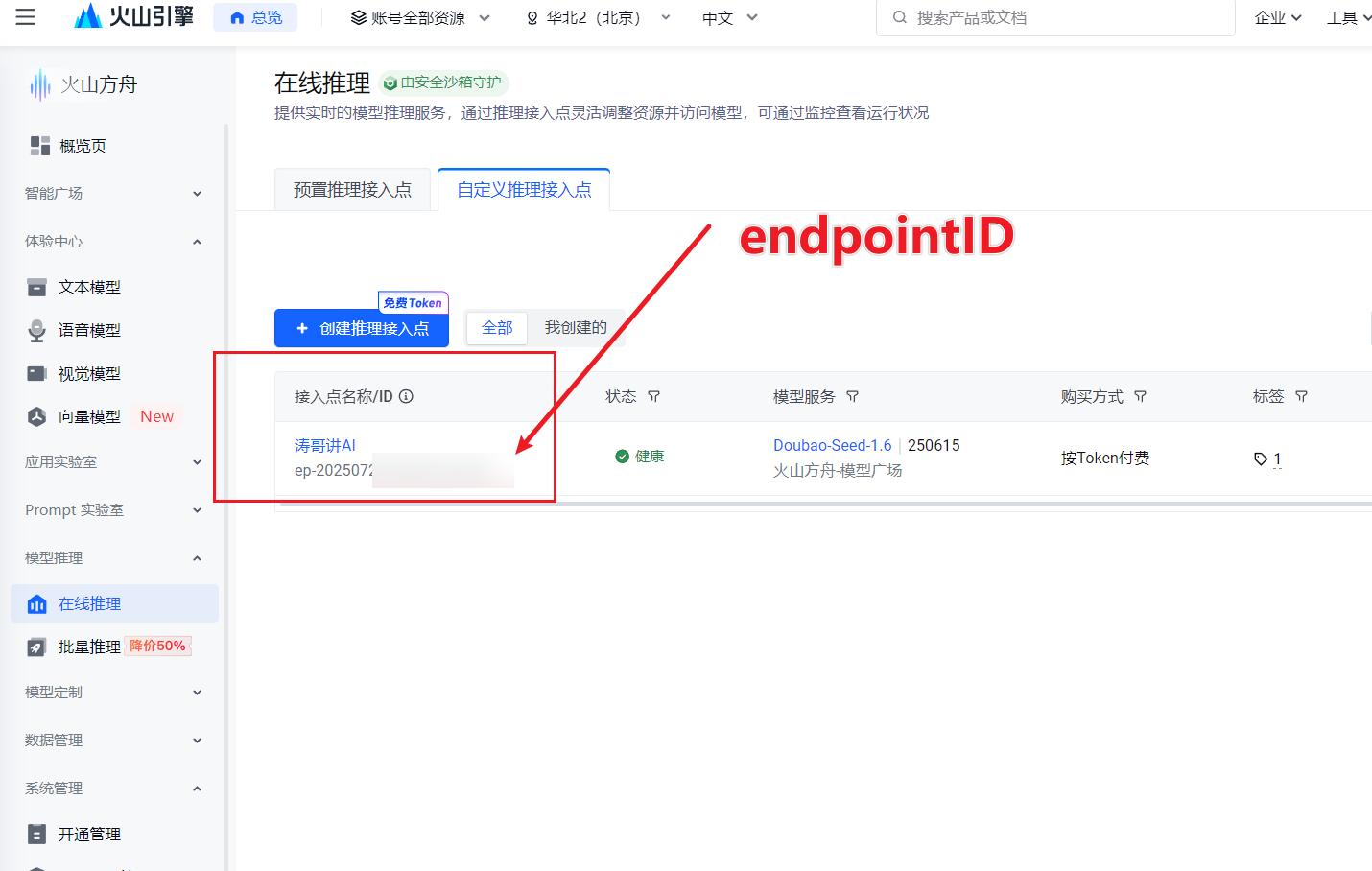Open the 企业 dropdown menu
This screenshot has width=1372, height=871.
1278,18
